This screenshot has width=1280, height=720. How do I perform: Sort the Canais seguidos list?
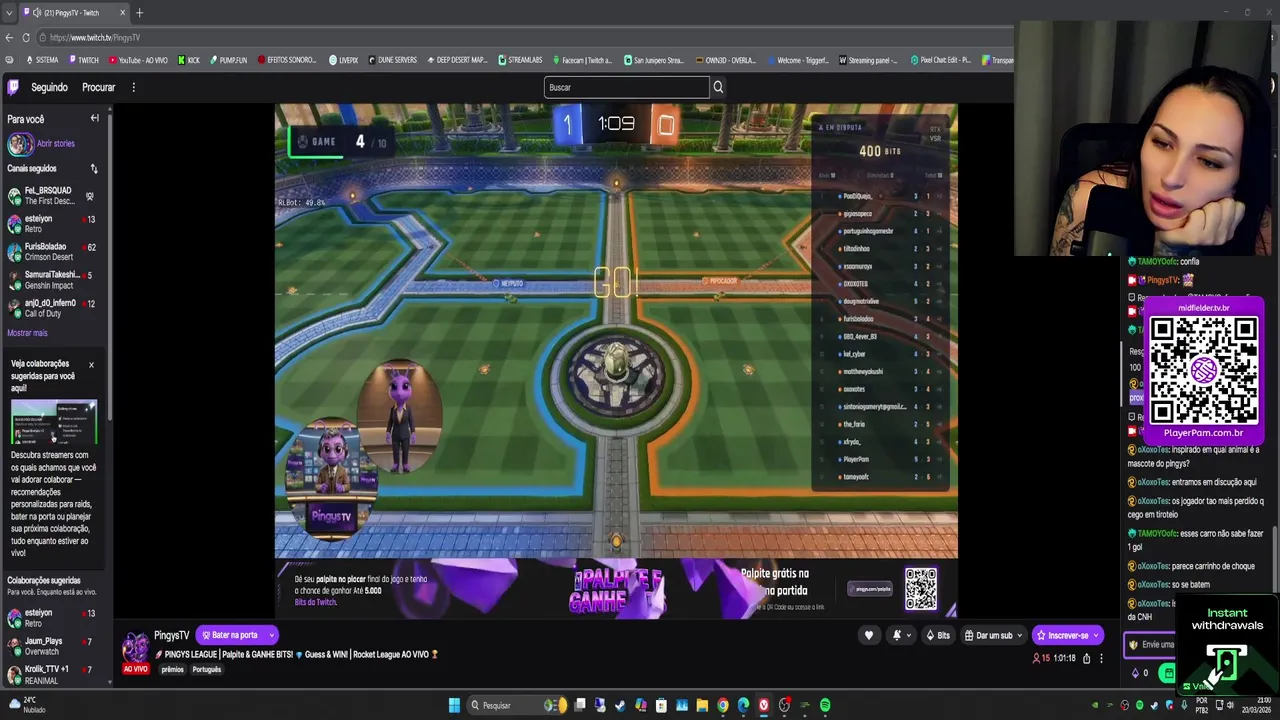click(94, 168)
